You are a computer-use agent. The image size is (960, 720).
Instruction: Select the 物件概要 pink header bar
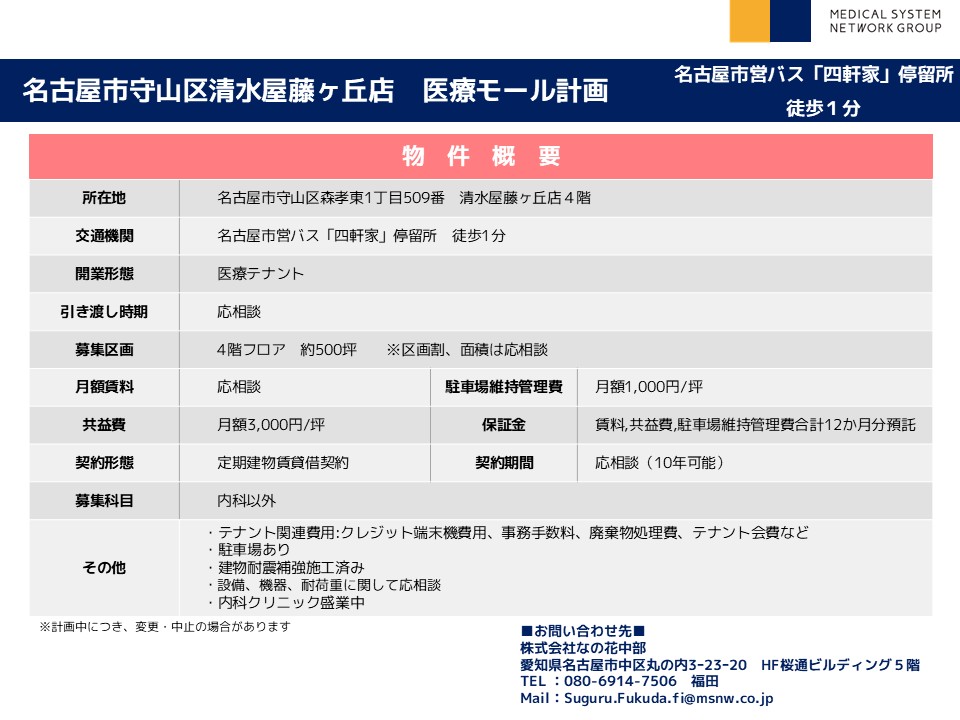click(480, 156)
